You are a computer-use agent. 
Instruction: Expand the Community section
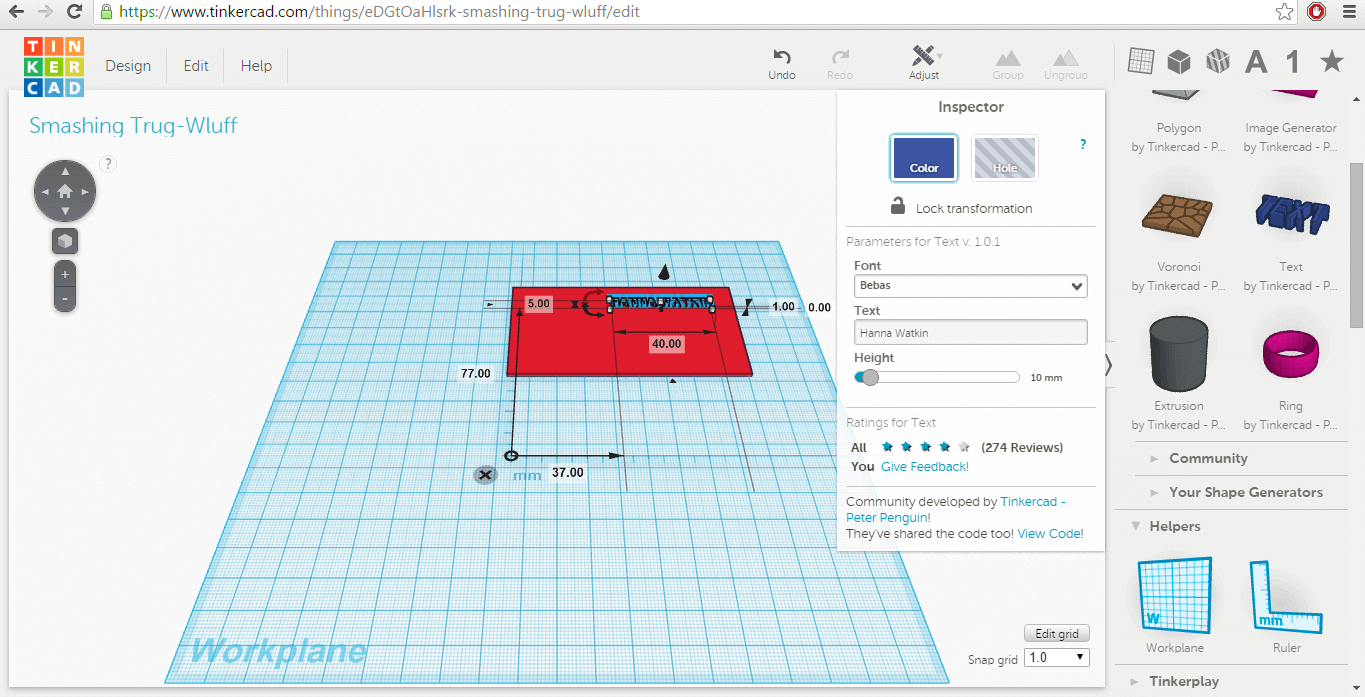point(1208,458)
